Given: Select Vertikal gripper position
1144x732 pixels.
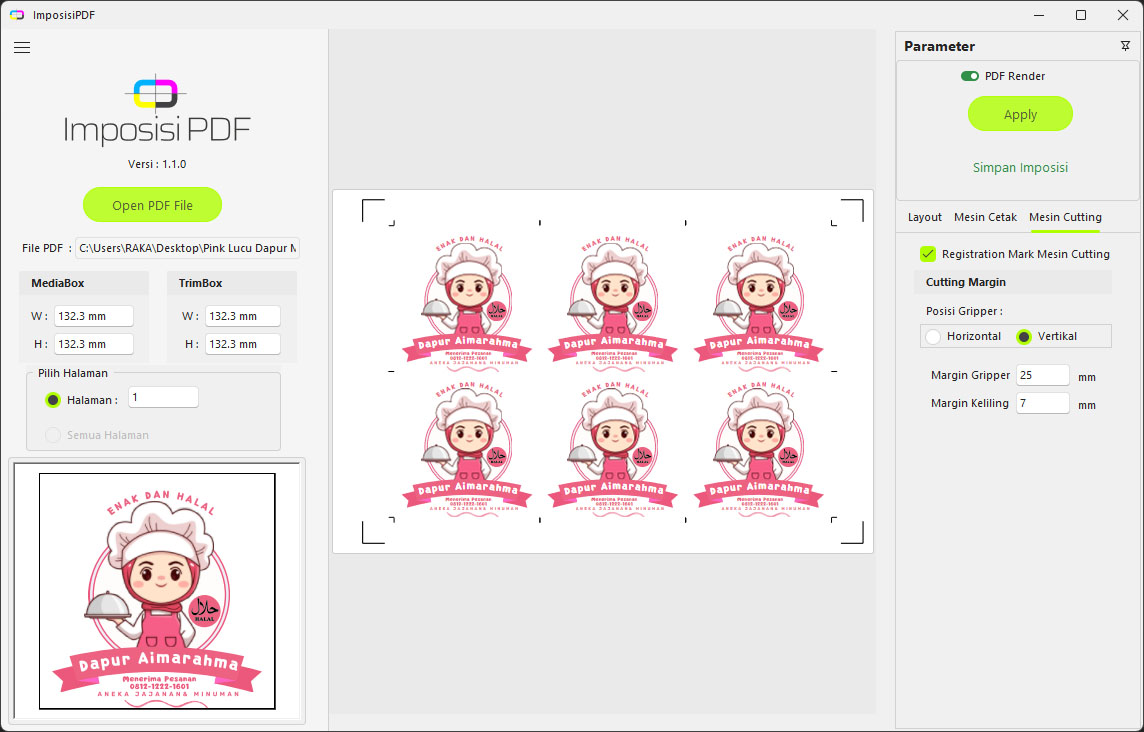Looking at the screenshot, I should [x=1024, y=337].
